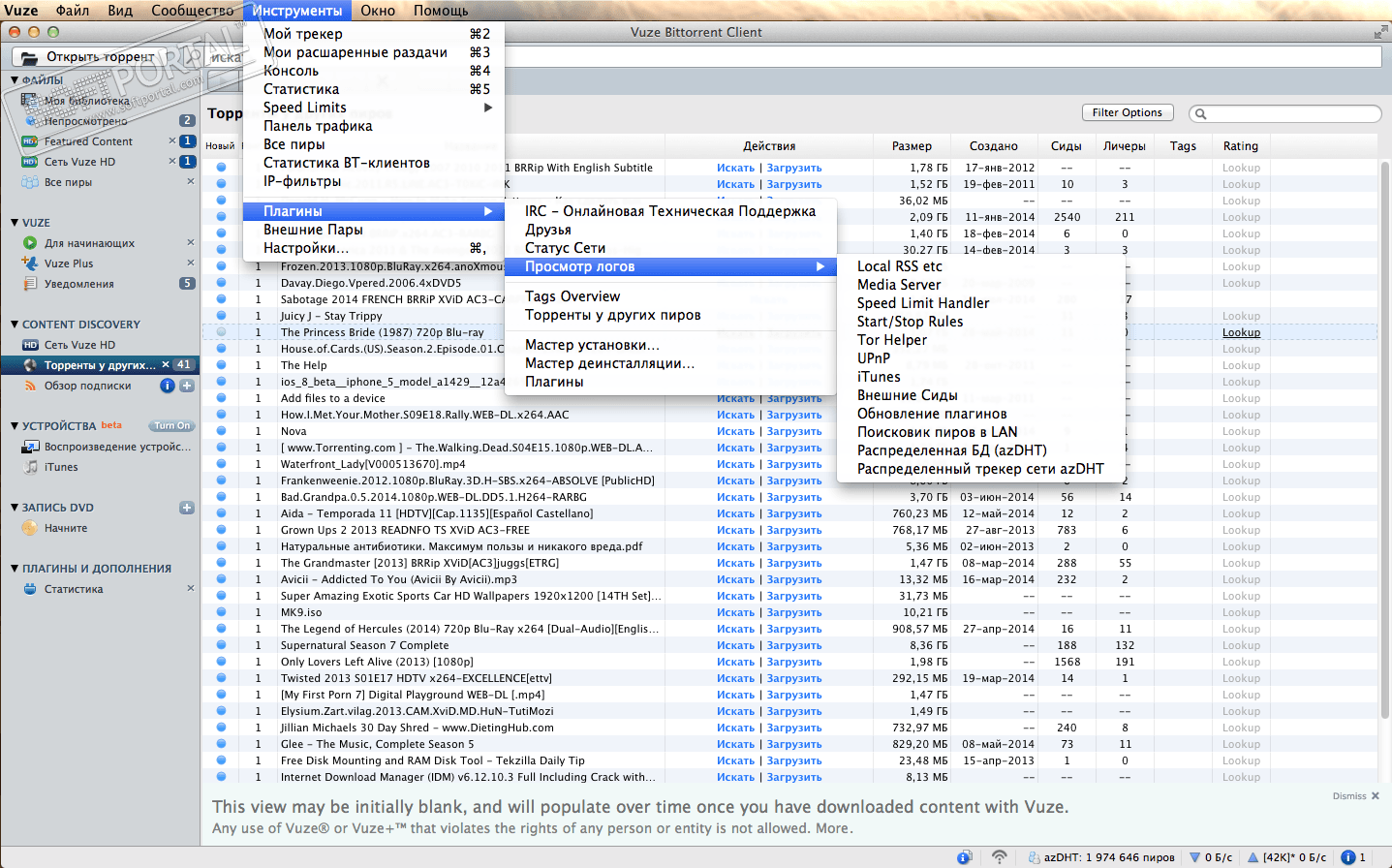Toggle the 'new' dot for 'Supernatural Season 7 Complete'
Viewport: 1392px width, 868px height.
pyautogui.click(x=221, y=645)
